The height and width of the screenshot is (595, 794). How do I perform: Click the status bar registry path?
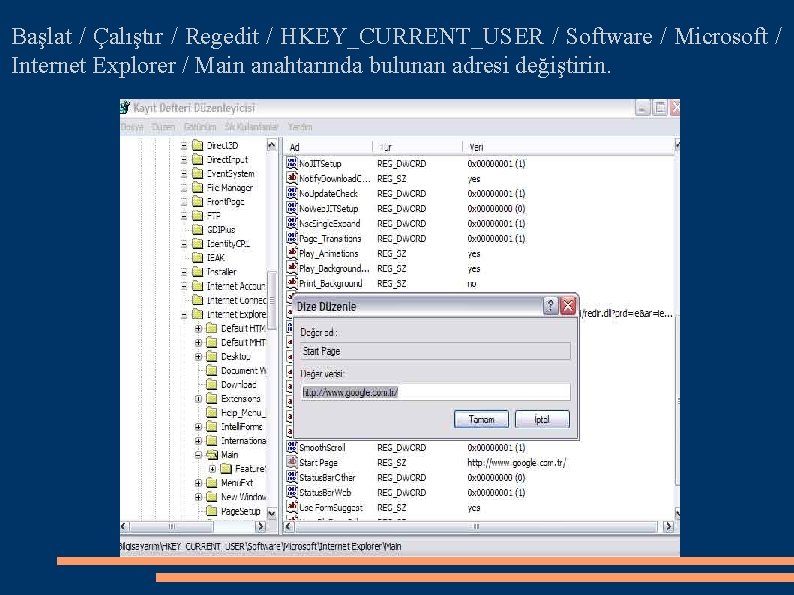261,546
